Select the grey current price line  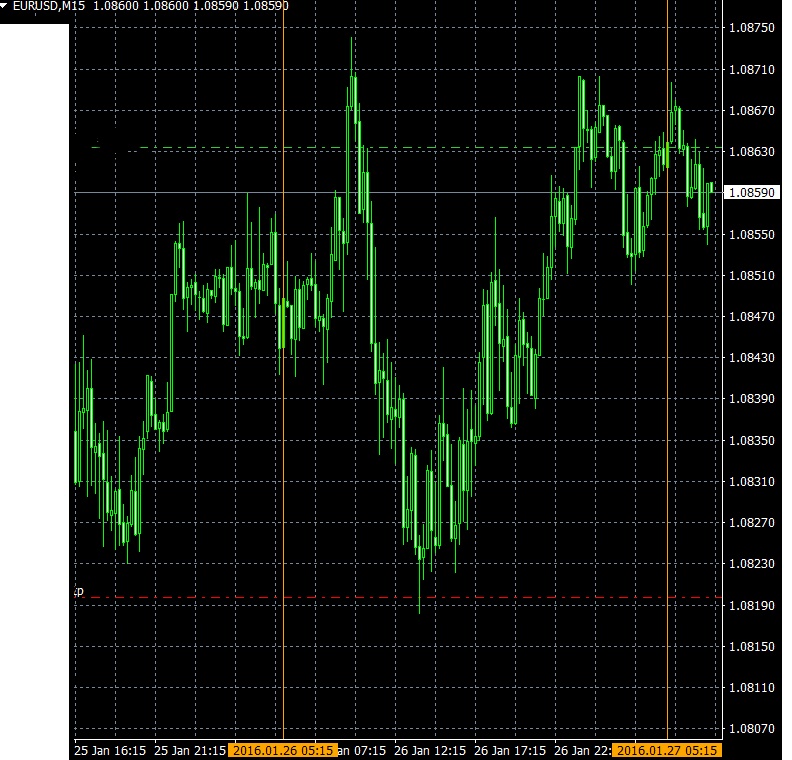[x=399, y=193]
